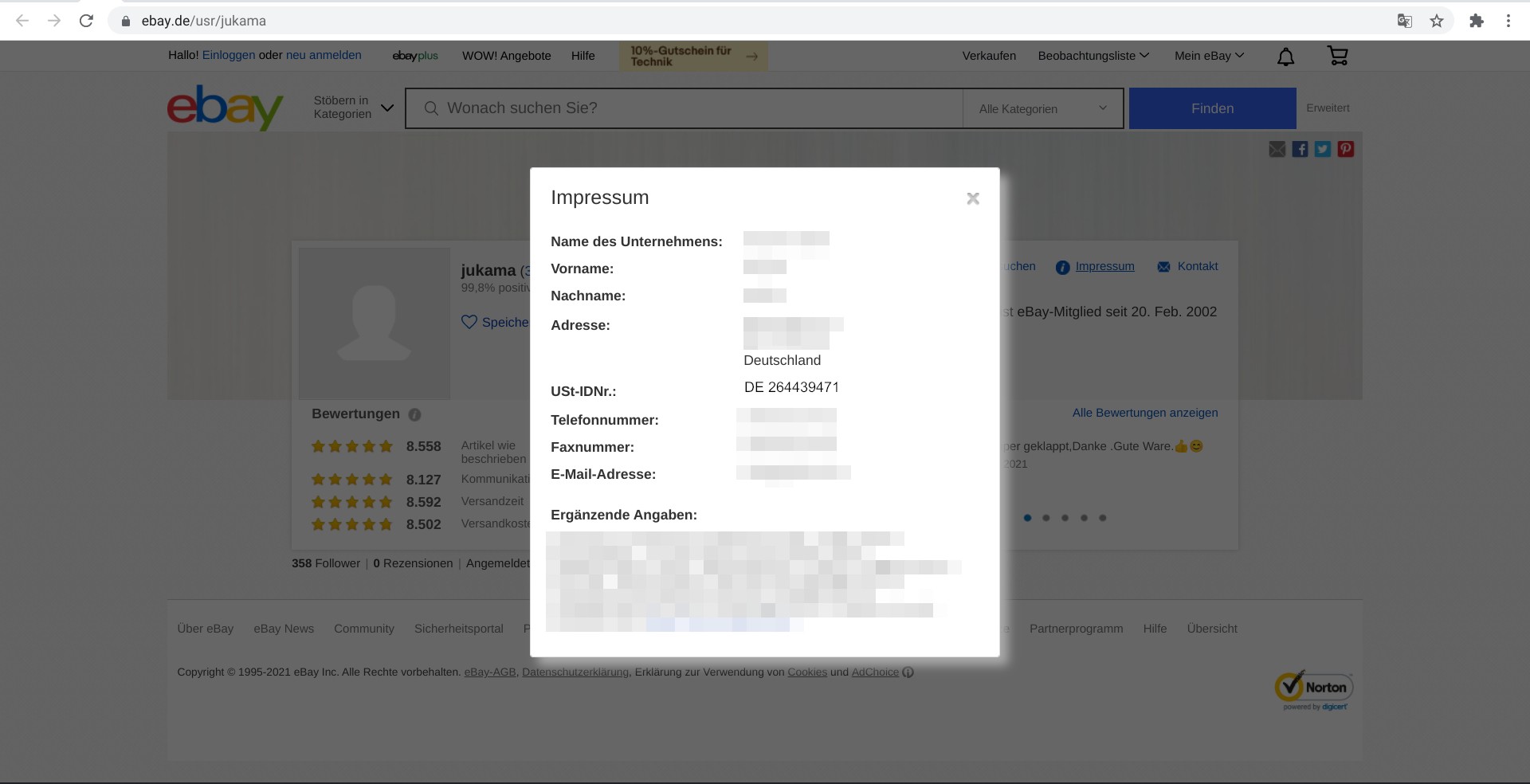Viewport: 1530px width, 784px height.
Task: Click the browser back arrow
Action: click(x=22, y=21)
